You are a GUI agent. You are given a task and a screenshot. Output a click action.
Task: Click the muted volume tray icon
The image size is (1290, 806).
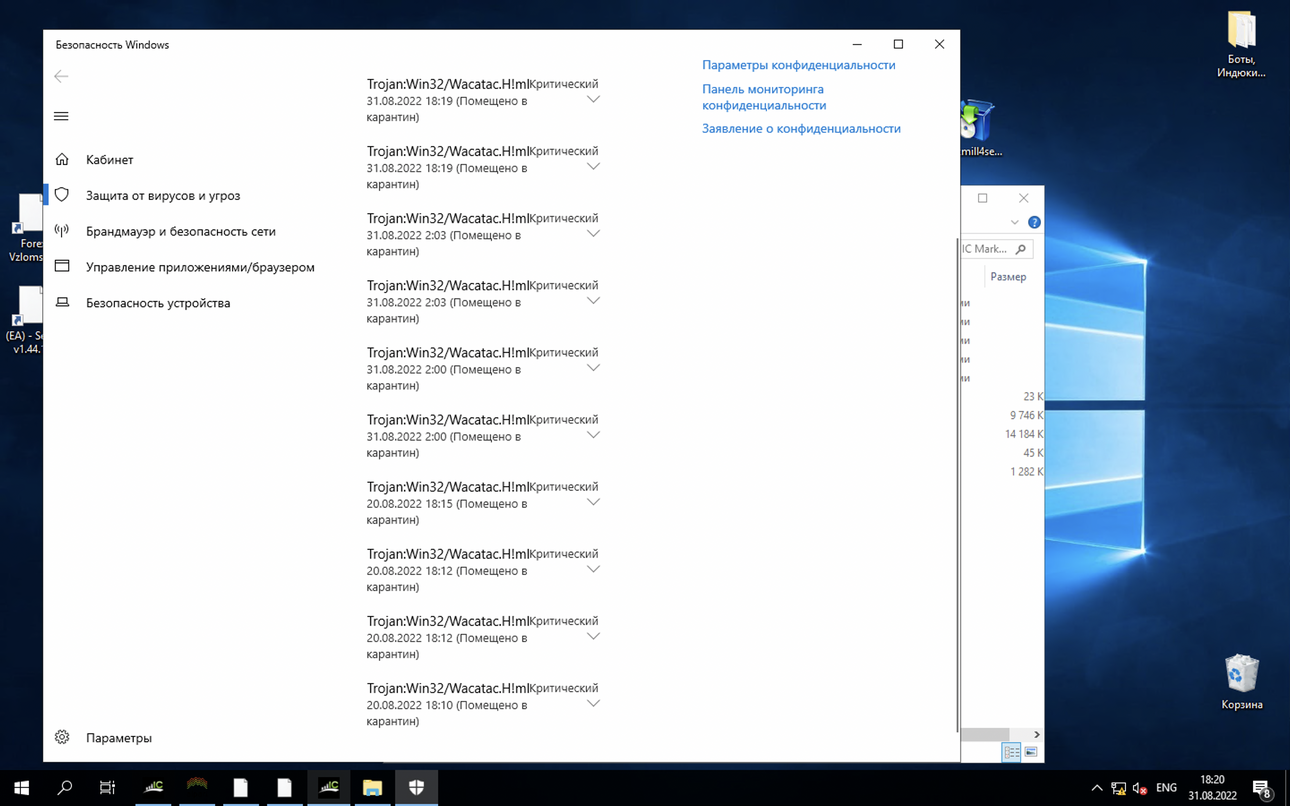[x=1140, y=788]
